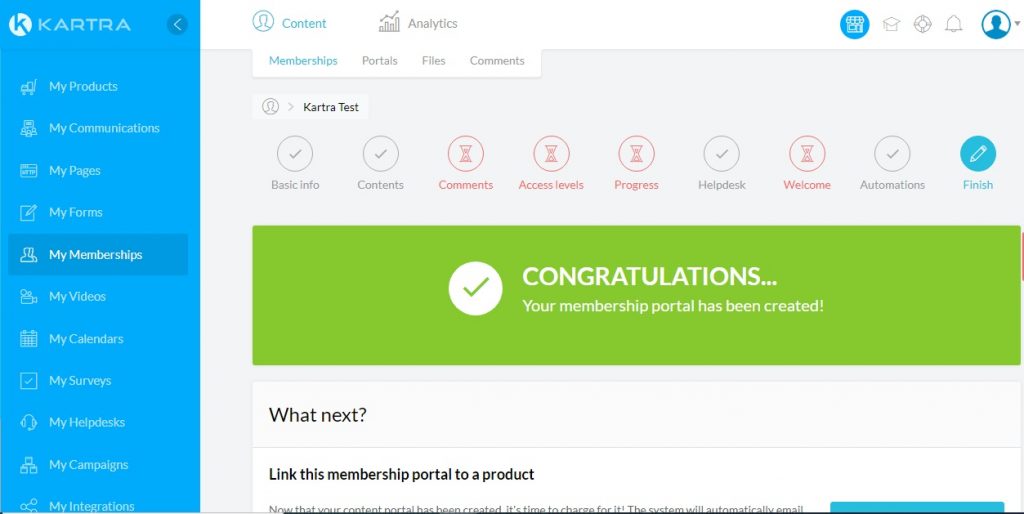The image size is (1024, 514).
Task: Click the Comments hourglass step icon
Action: tap(465, 154)
